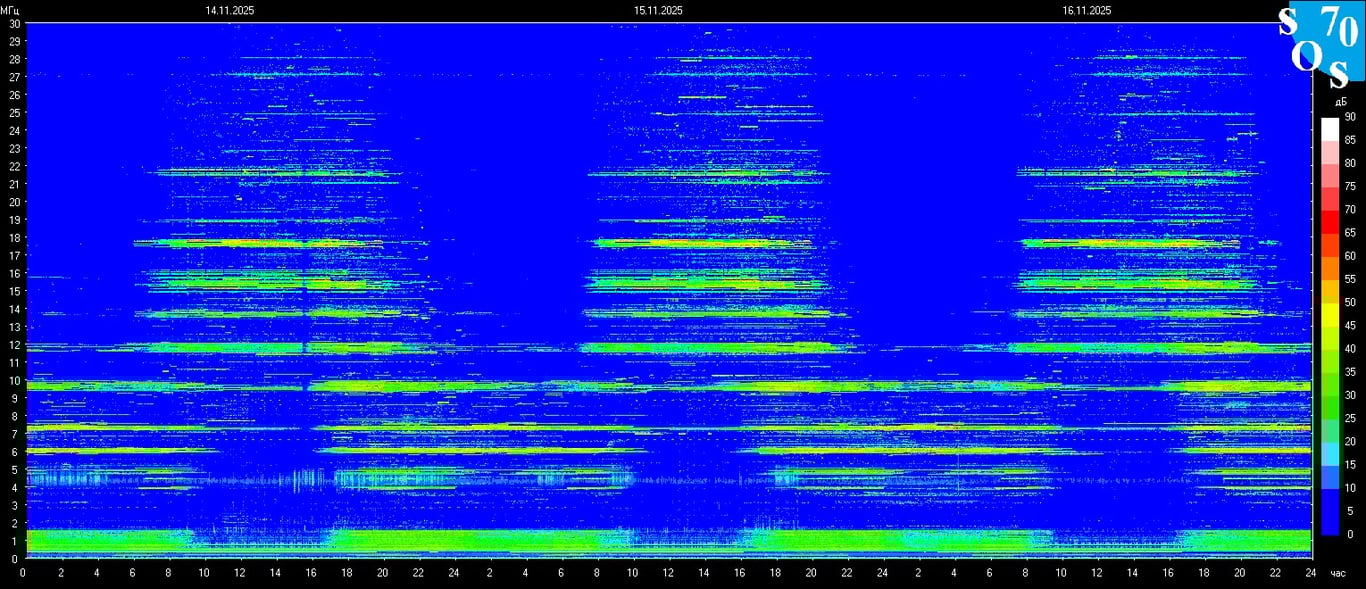Click the 30 MHz tick on frequency axis
Screen dimensions: 1366x589
(x=14, y=23)
